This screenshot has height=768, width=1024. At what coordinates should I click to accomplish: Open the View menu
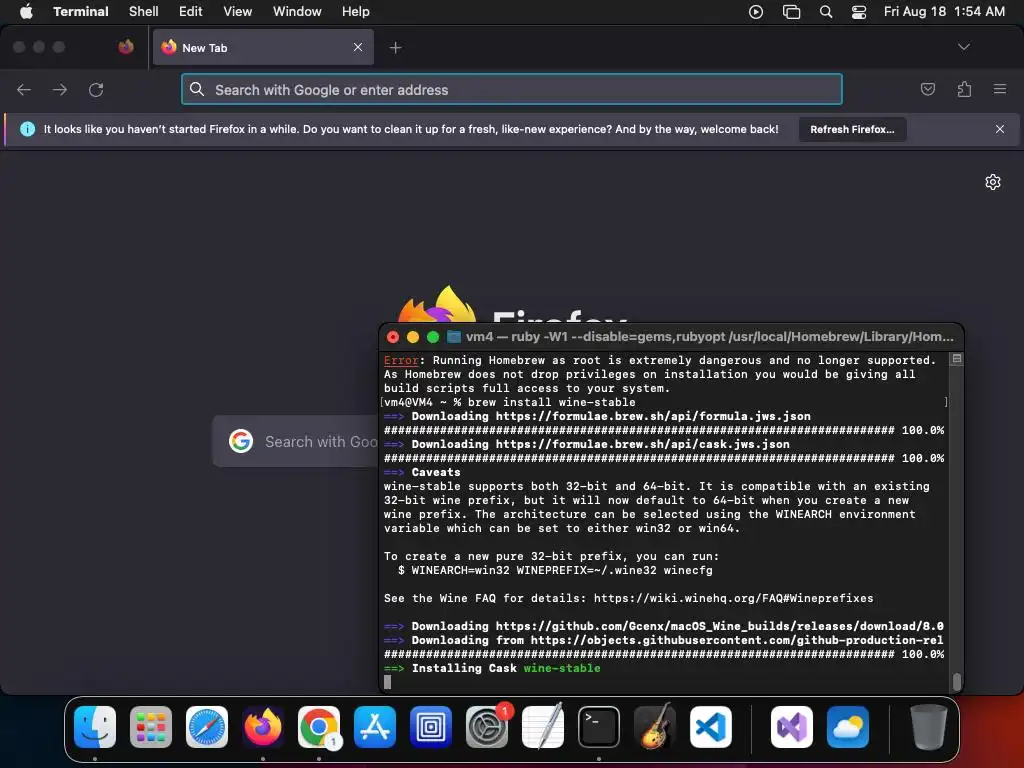coord(238,12)
